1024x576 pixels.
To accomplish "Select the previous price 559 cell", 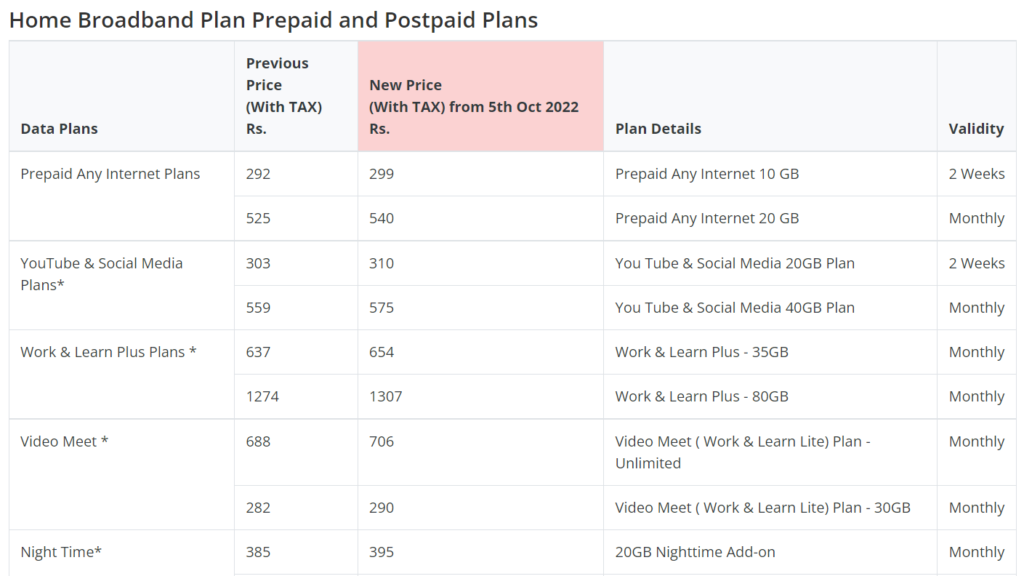I will 296,308.
